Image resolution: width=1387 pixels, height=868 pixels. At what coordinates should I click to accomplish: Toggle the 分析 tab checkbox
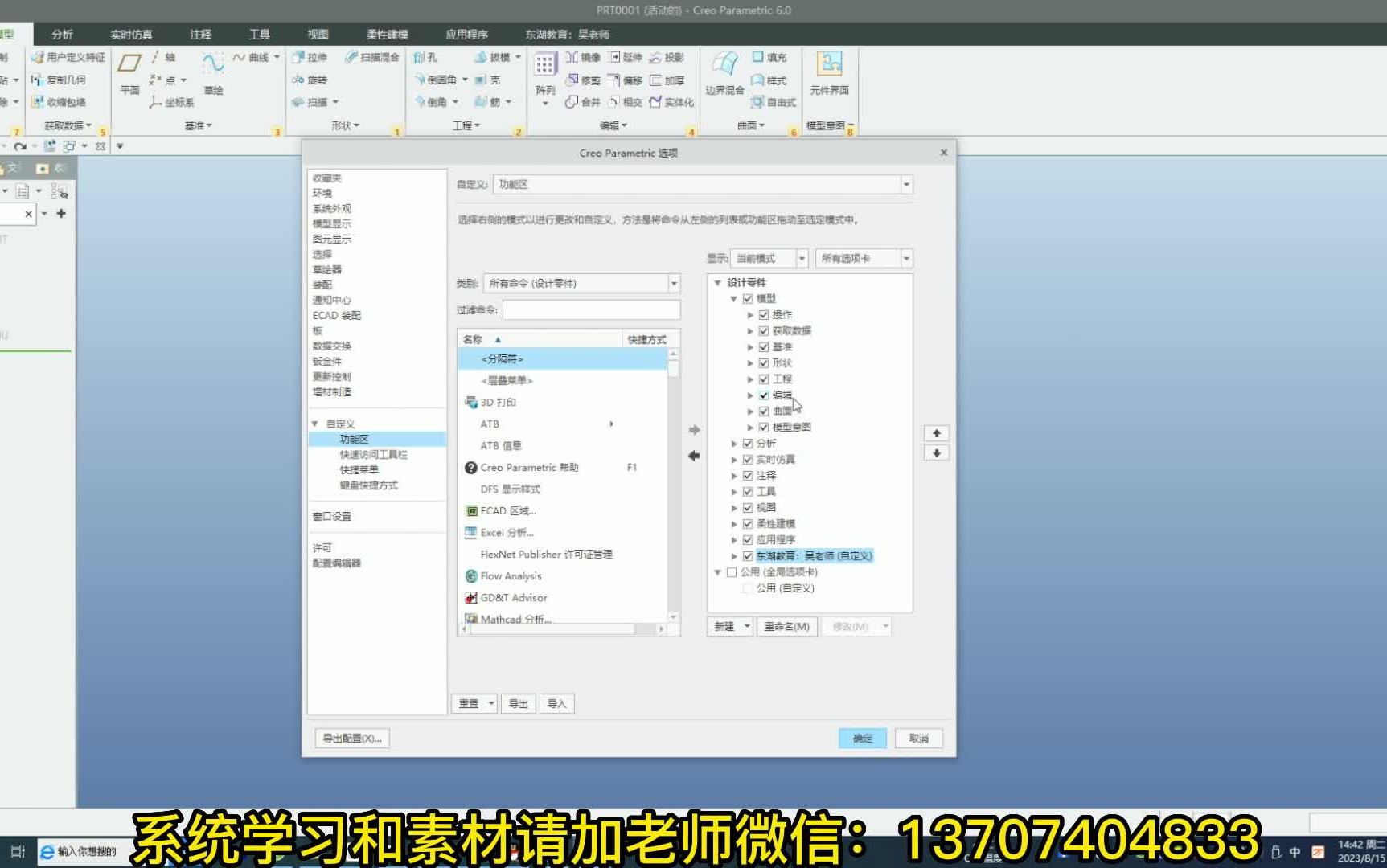click(x=748, y=443)
